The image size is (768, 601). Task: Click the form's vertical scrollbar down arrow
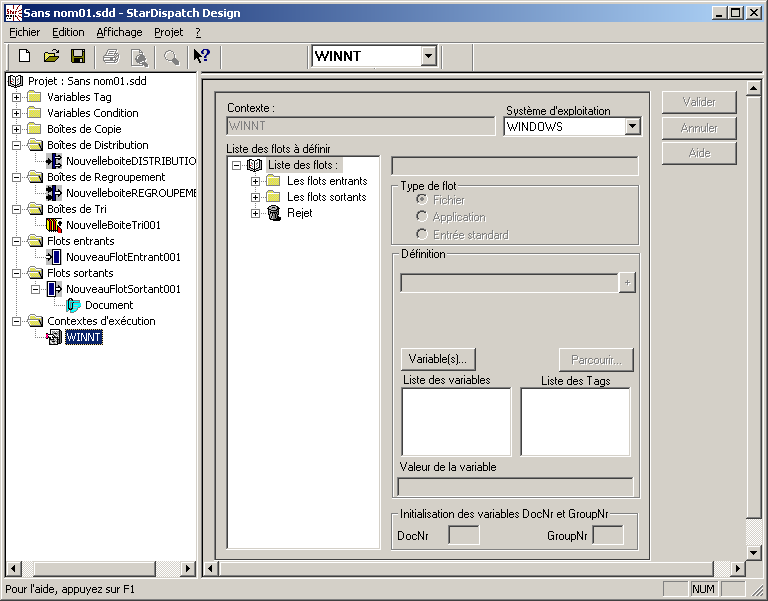coord(754,552)
